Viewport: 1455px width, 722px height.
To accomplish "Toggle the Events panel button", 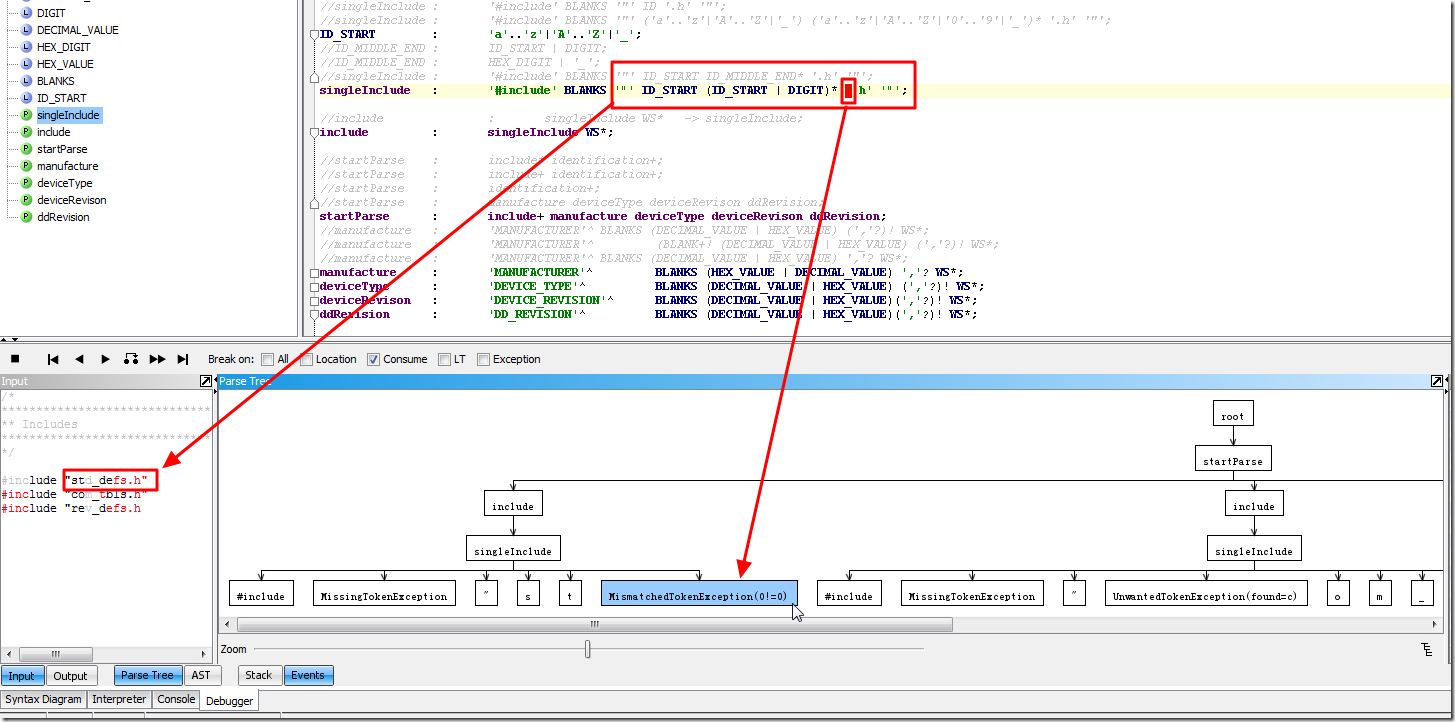I will pyautogui.click(x=308, y=676).
